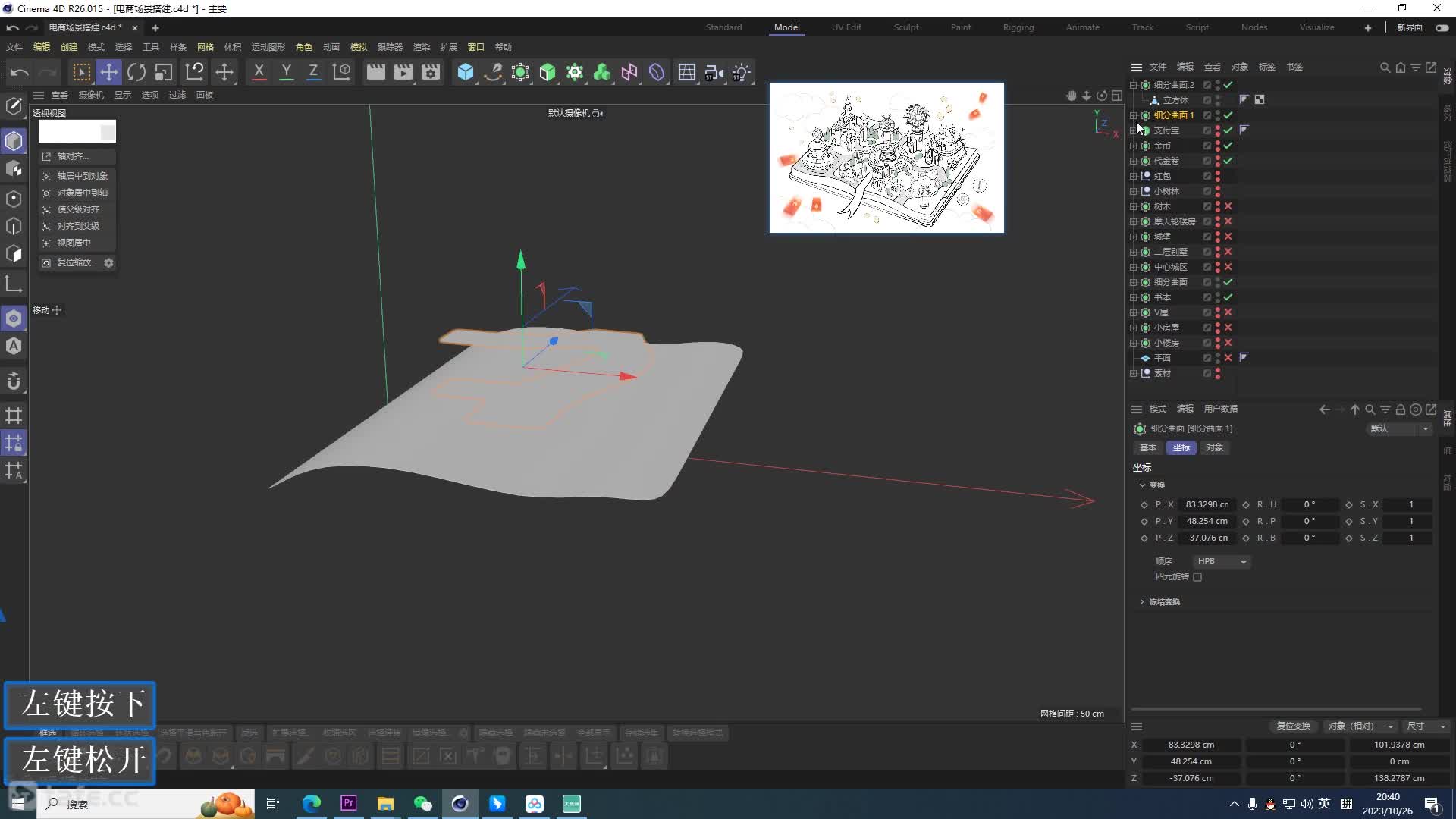Image resolution: width=1456 pixels, height=819 pixels.
Task: Select the Rotate tool in the top toolbar
Action: [x=136, y=72]
